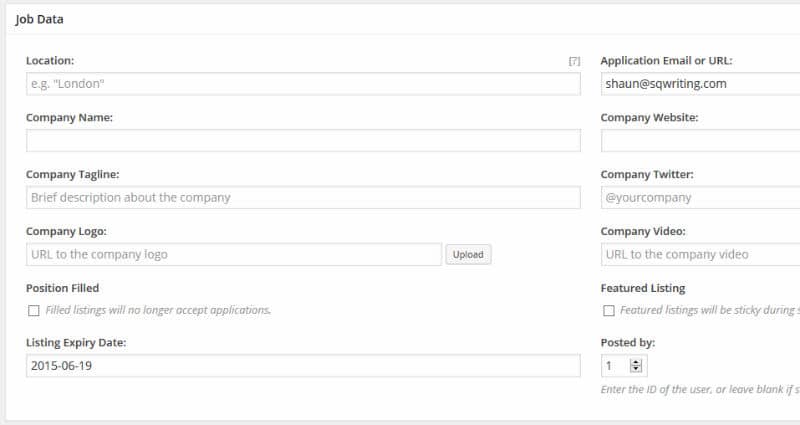Enable the Featured Listing checkbox
The height and width of the screenshot is (425, 800).
tap(609, 311)
